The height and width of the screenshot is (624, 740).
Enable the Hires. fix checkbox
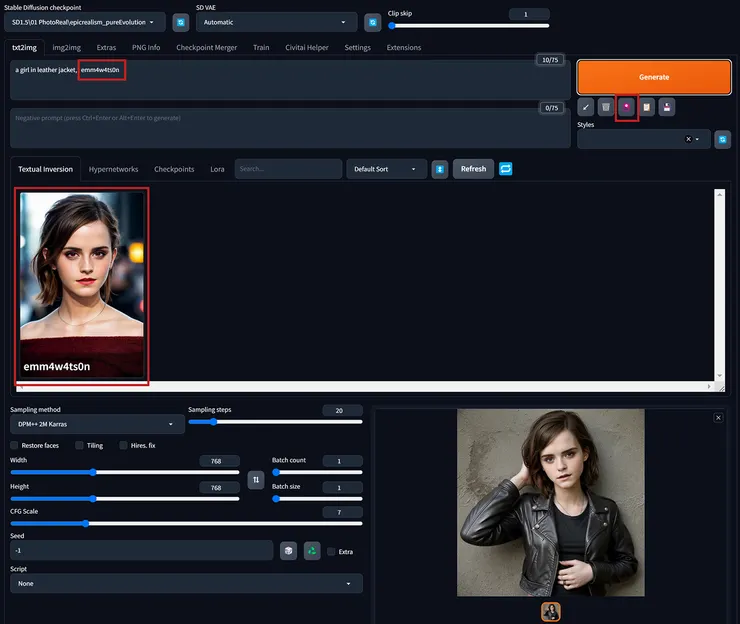[x=123, y=445]
